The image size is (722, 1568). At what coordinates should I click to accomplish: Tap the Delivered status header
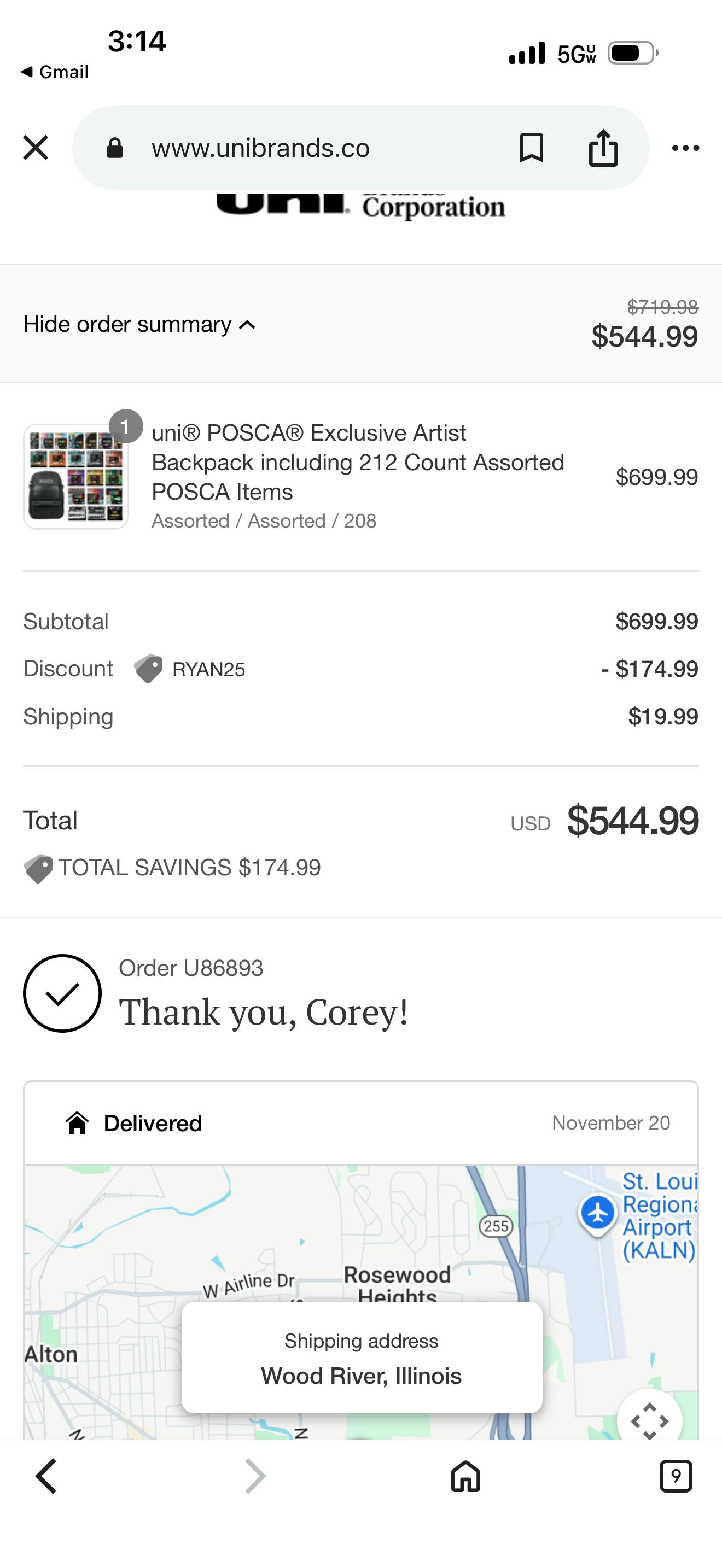[152, 1123]
